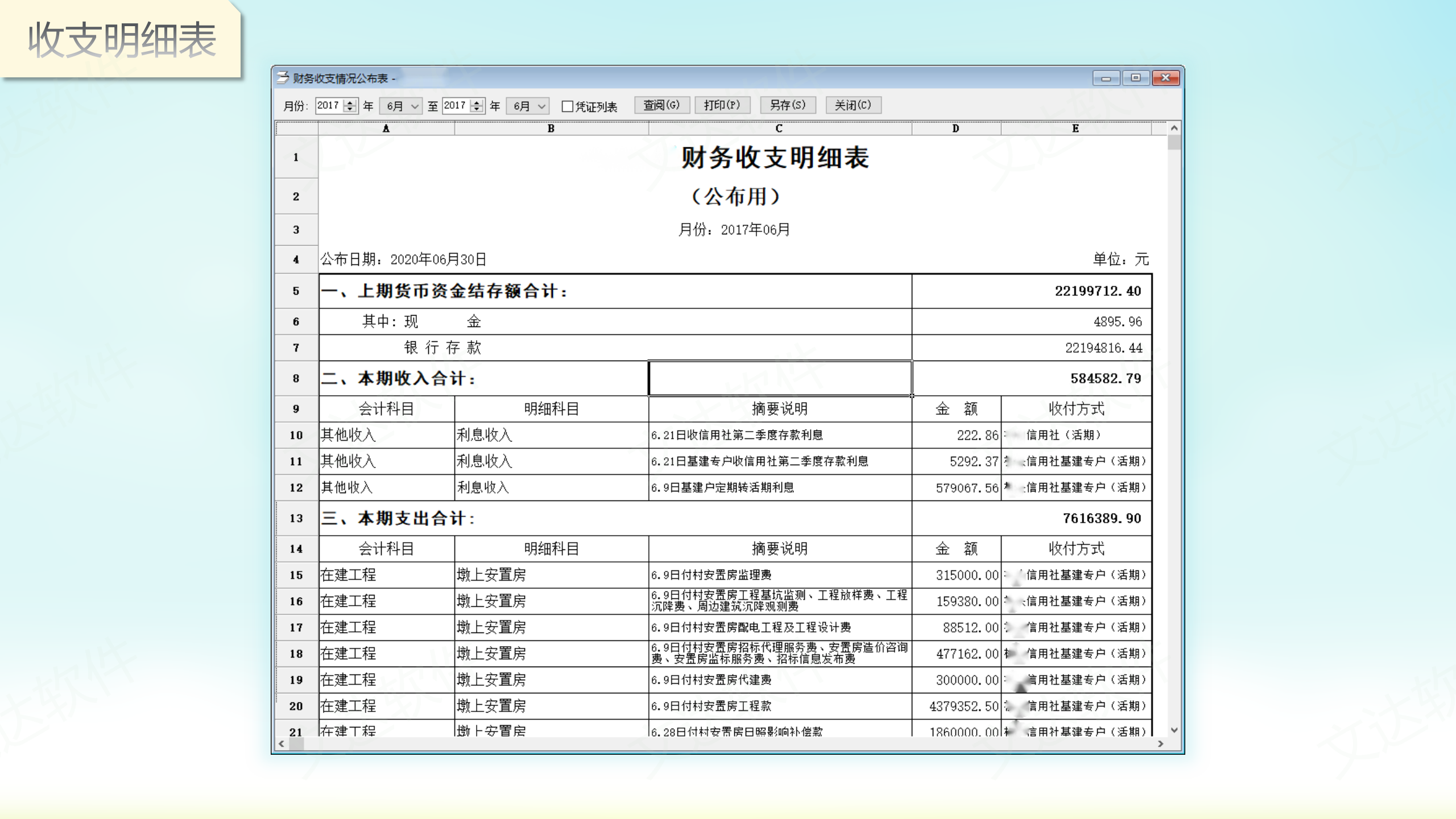
Task: Click the window title bar document icon
Action: 283,78
